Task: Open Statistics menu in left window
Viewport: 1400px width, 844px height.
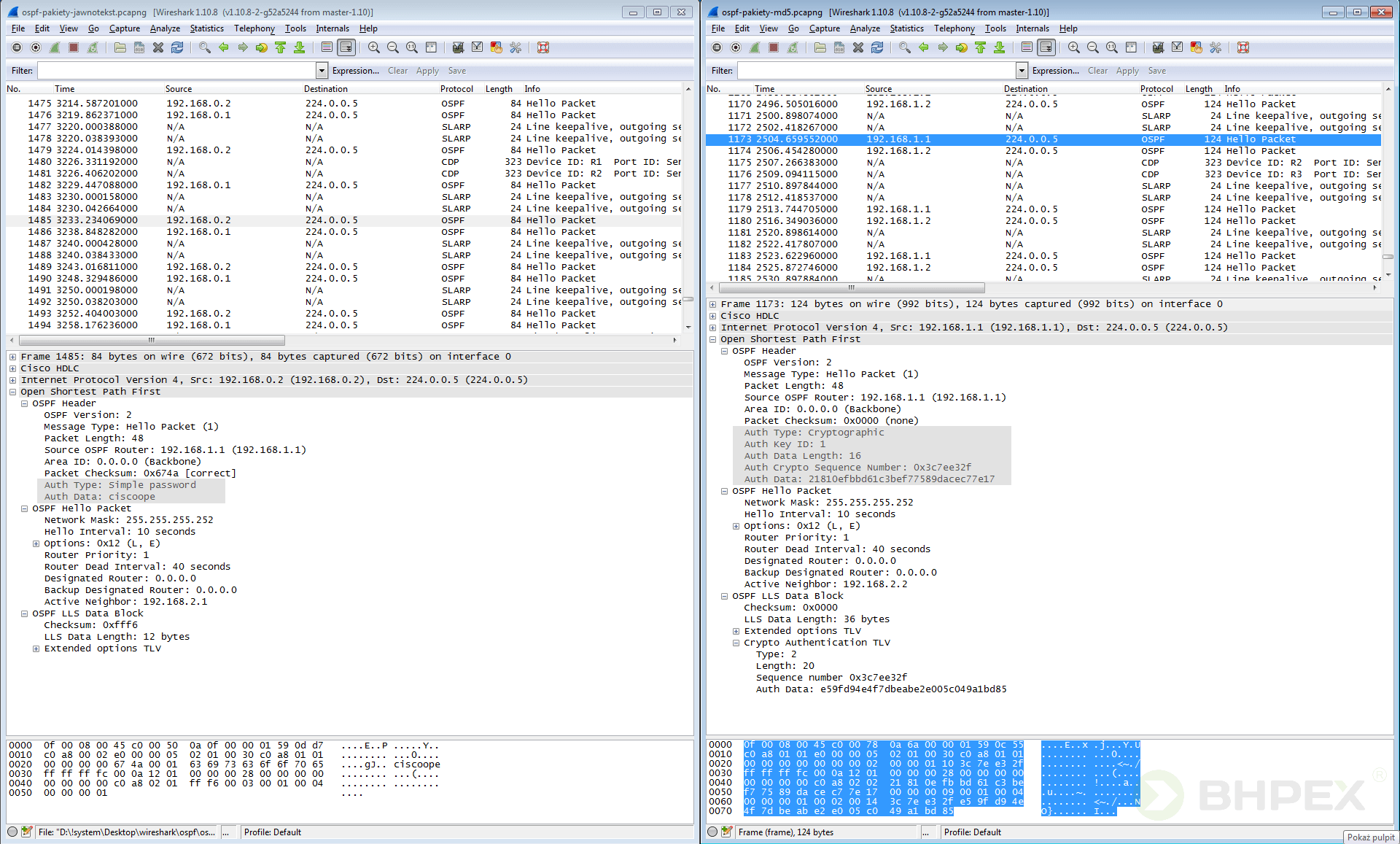Action: click(x=206, y=28)
